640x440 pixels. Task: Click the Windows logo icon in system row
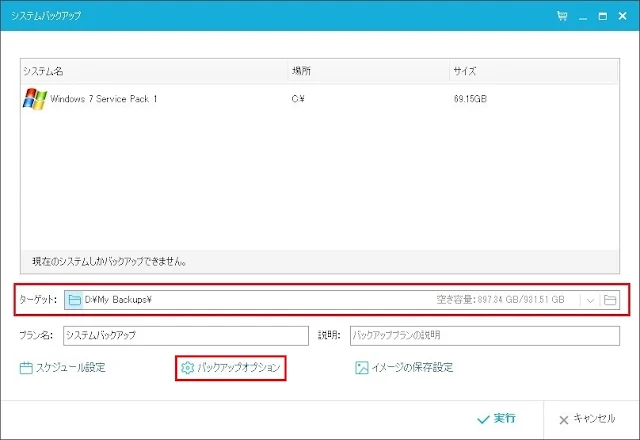coord(35,99)
